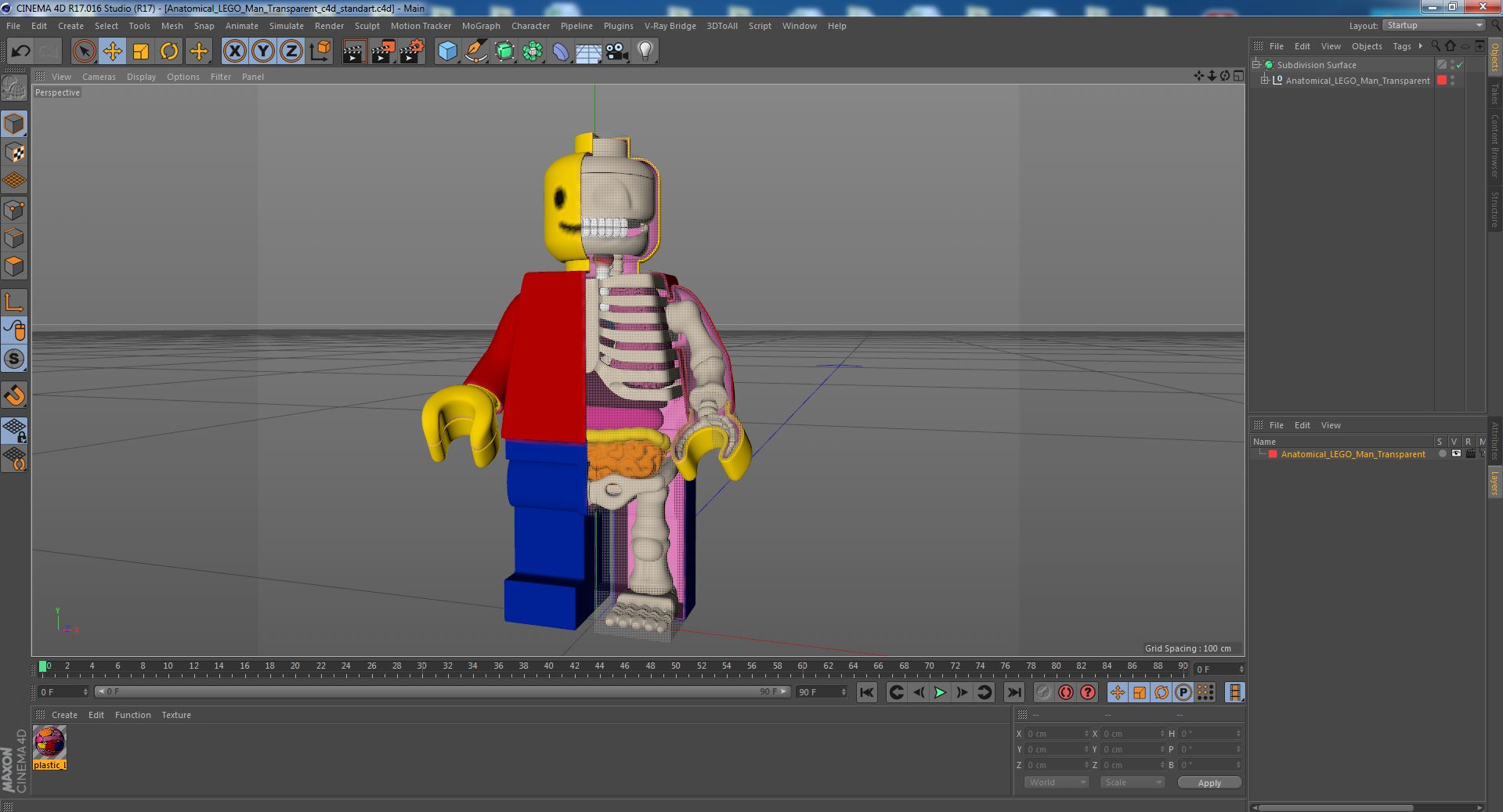The width and height of the screenshot is (1503, 812).
Task: Toggle the Z axis lock
Action: click(291, 52)
